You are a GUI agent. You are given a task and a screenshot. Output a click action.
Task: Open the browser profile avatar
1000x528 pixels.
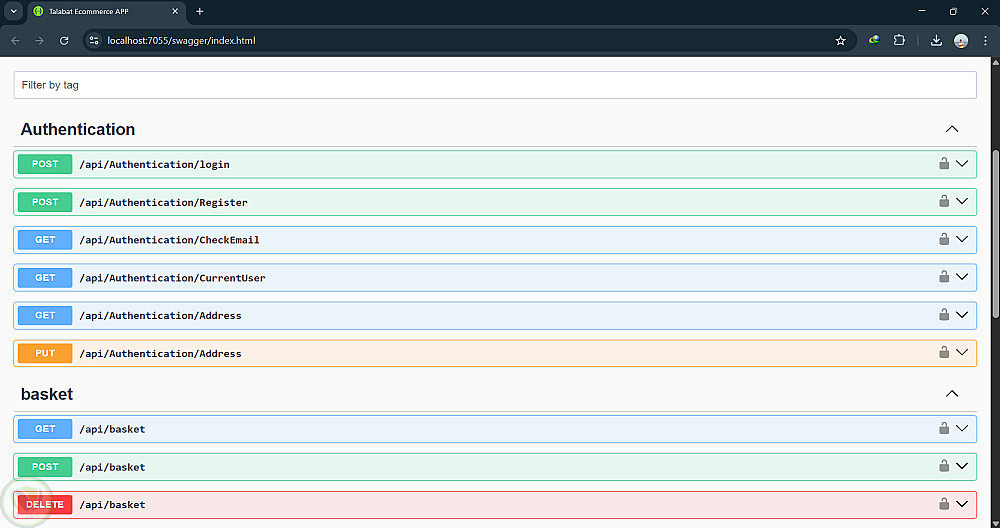961,41
